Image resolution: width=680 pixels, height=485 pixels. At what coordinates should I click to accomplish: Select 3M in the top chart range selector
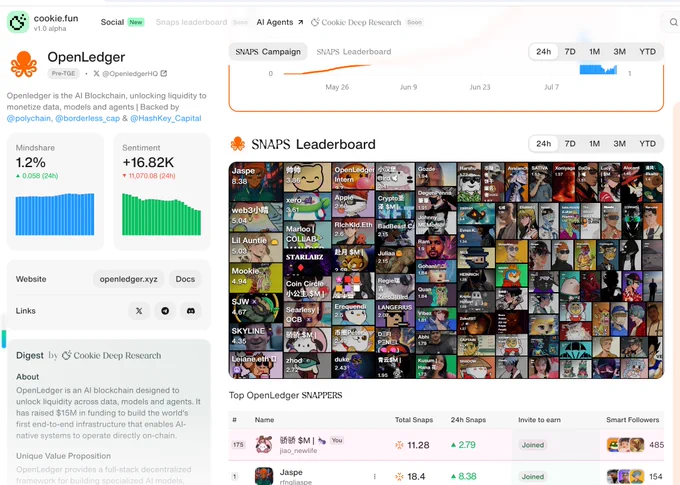pyautogui.click(x=619, y=52)
